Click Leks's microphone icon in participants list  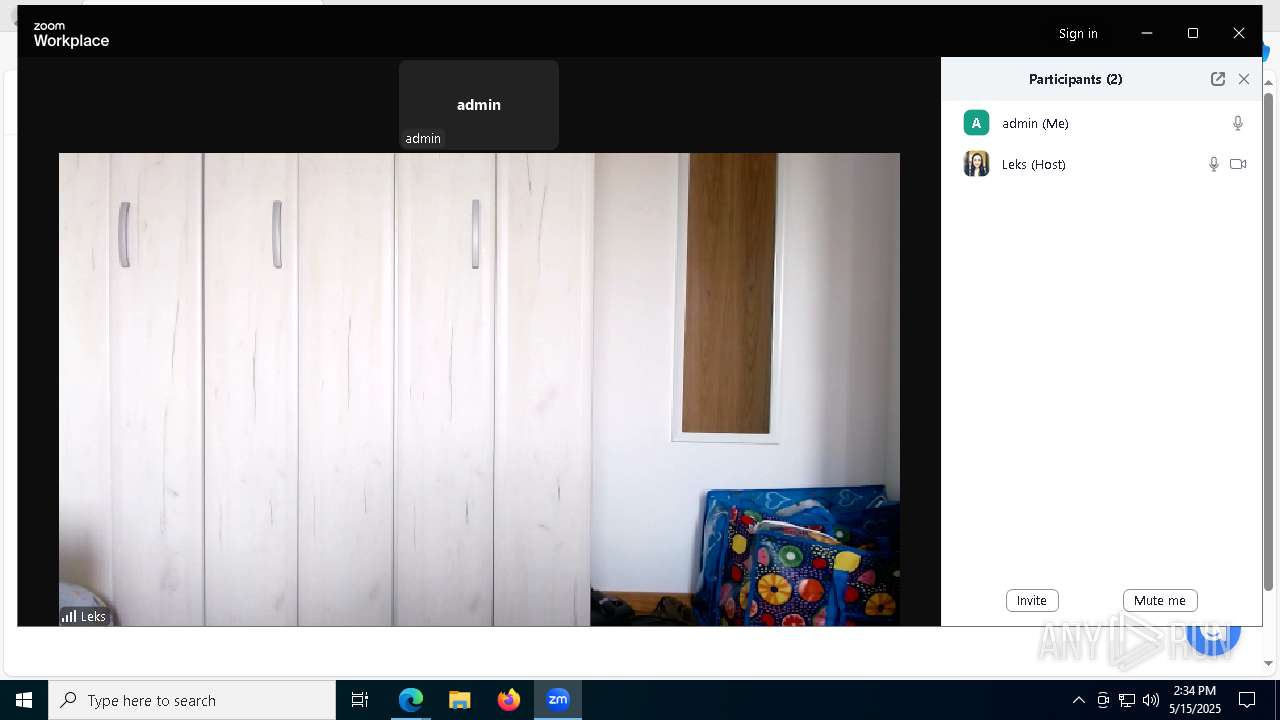coord(1214,164)
